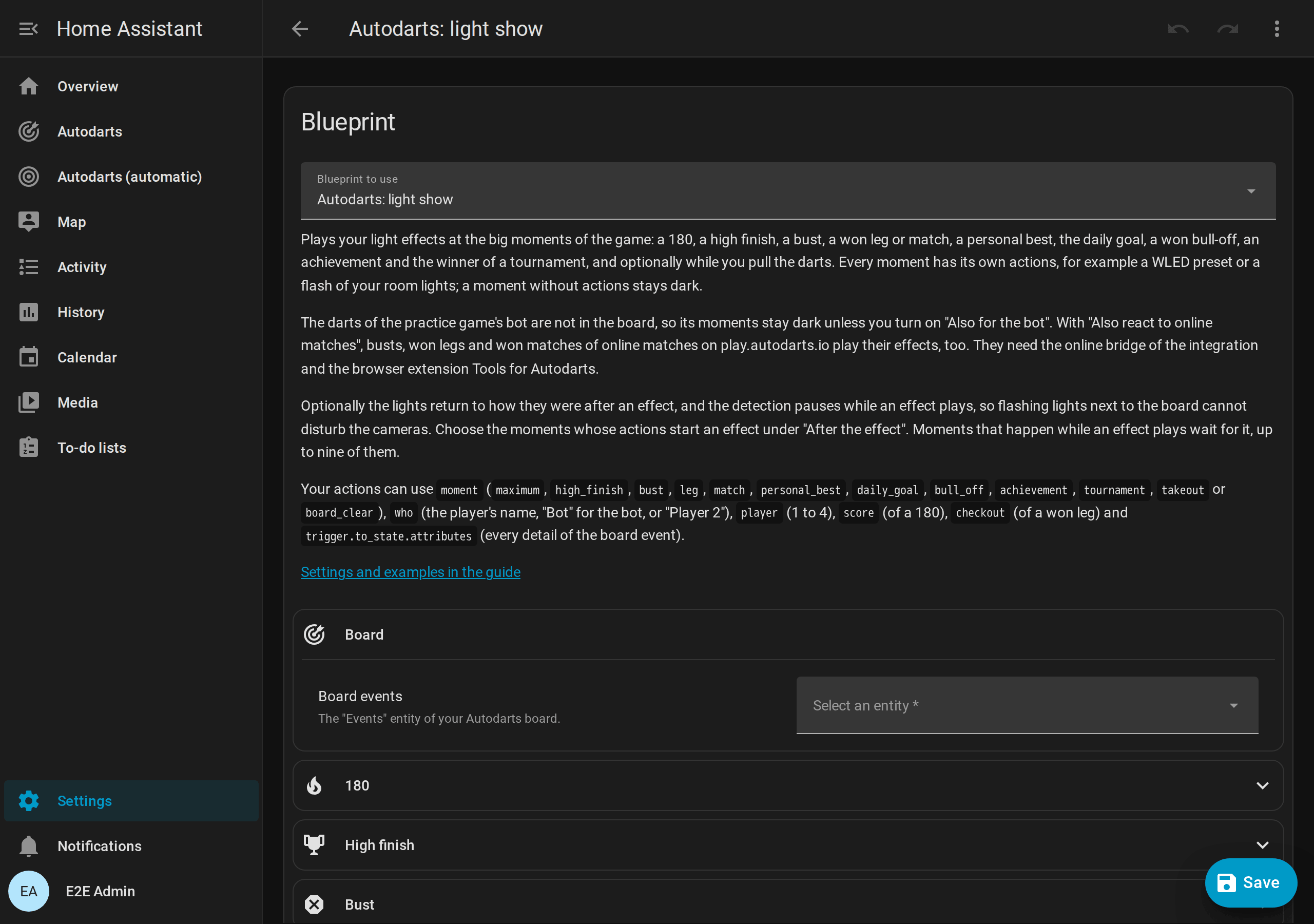Click the Board section target icon
This screenshot has width=1314, height=924.
point(314,634)
